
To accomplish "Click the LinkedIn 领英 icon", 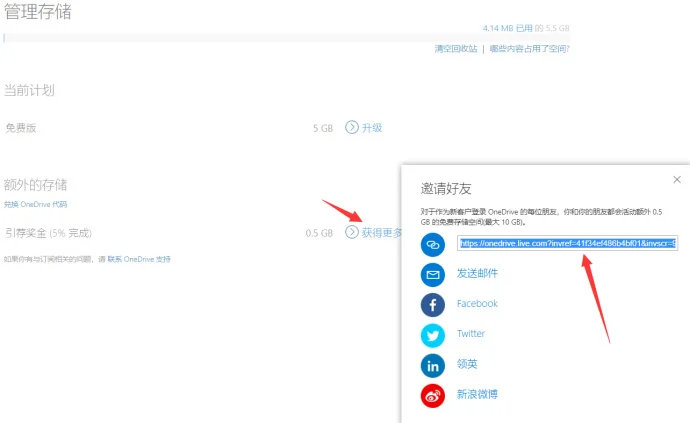I will pos(433,366).
